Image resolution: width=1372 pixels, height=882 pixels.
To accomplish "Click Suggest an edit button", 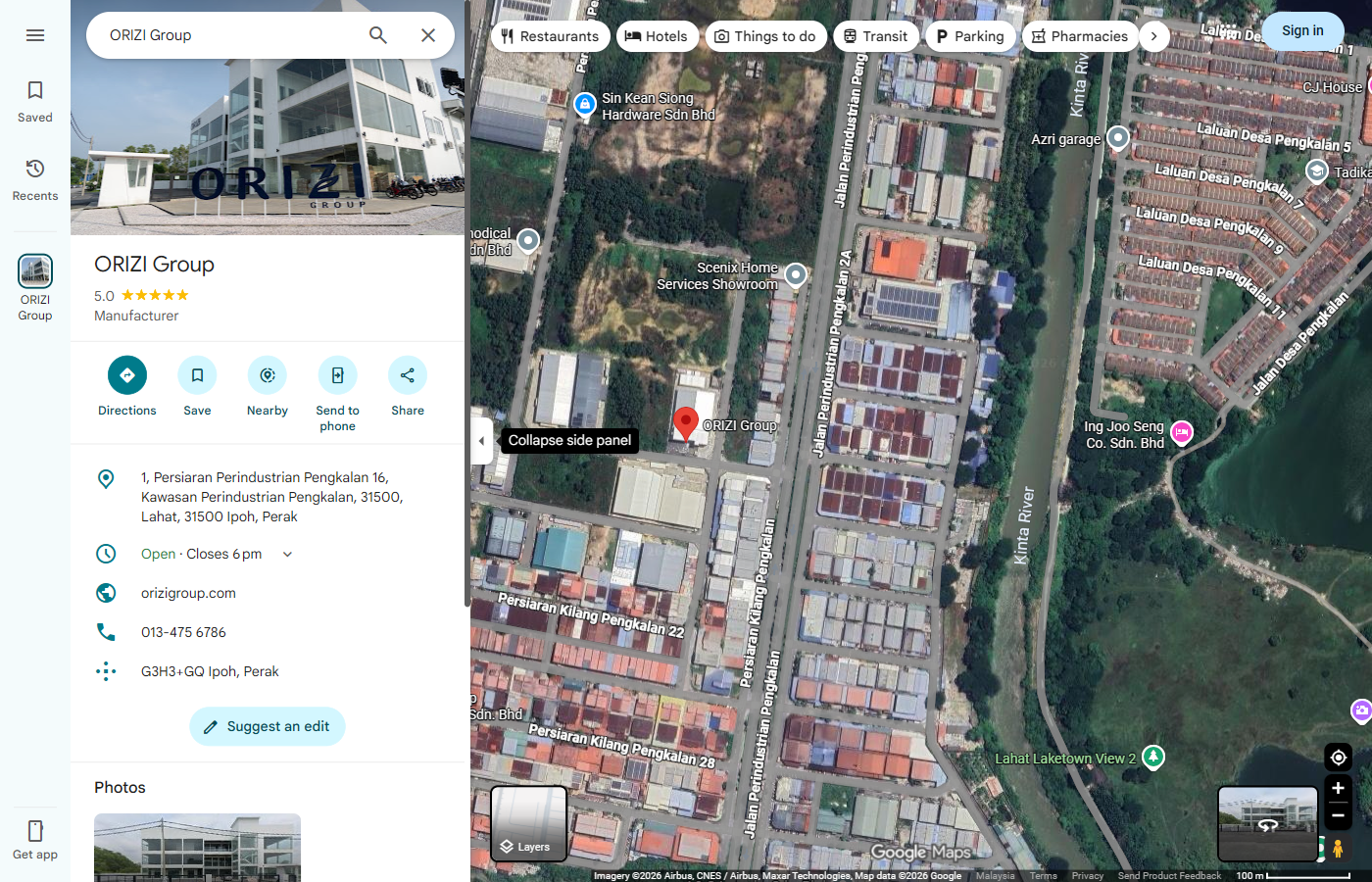I will (268, 726).
